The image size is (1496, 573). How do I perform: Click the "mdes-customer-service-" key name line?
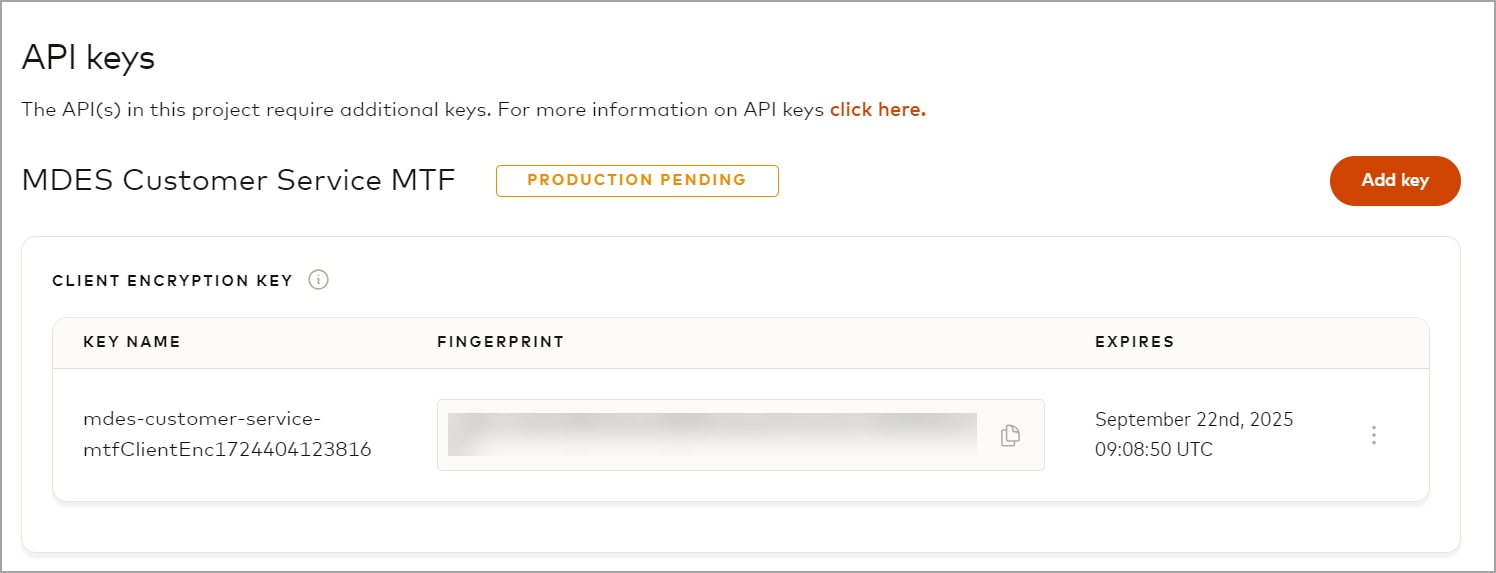pyautogui.click(x=200, y=419)
